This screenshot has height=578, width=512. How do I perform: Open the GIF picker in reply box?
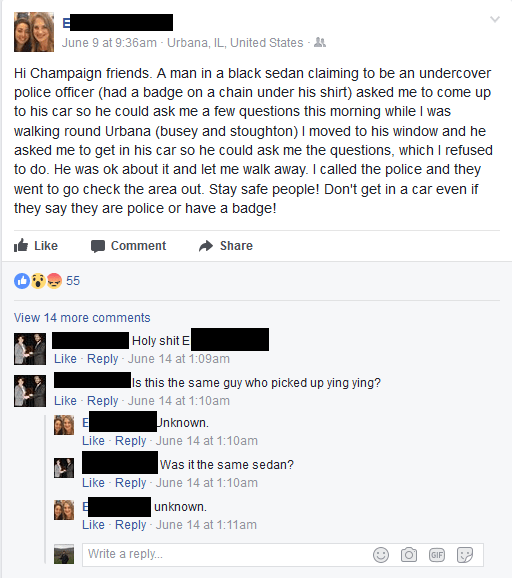tap(437, 555)
